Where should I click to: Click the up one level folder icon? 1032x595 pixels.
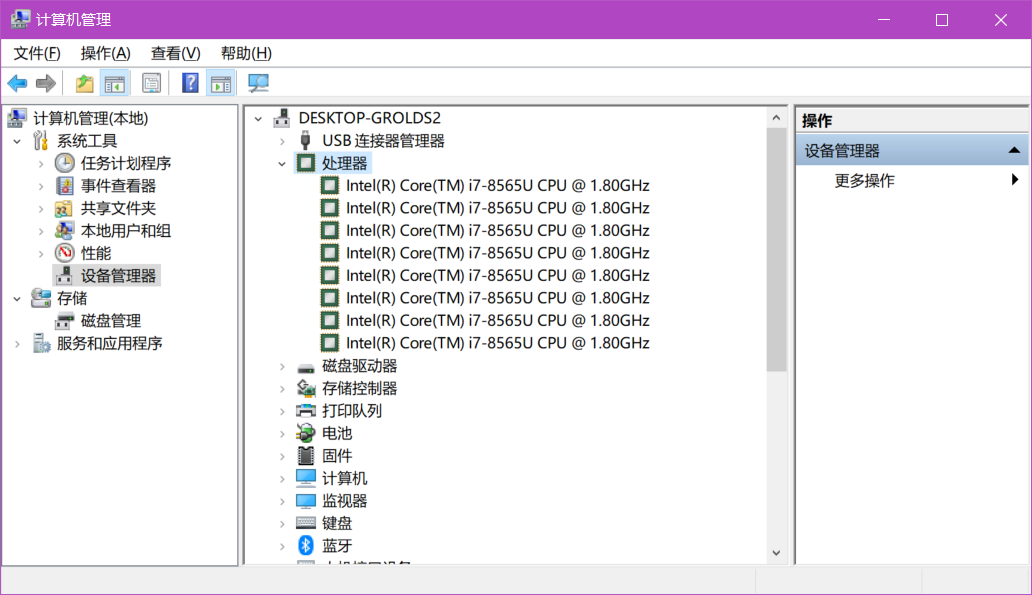pos(84,84)
